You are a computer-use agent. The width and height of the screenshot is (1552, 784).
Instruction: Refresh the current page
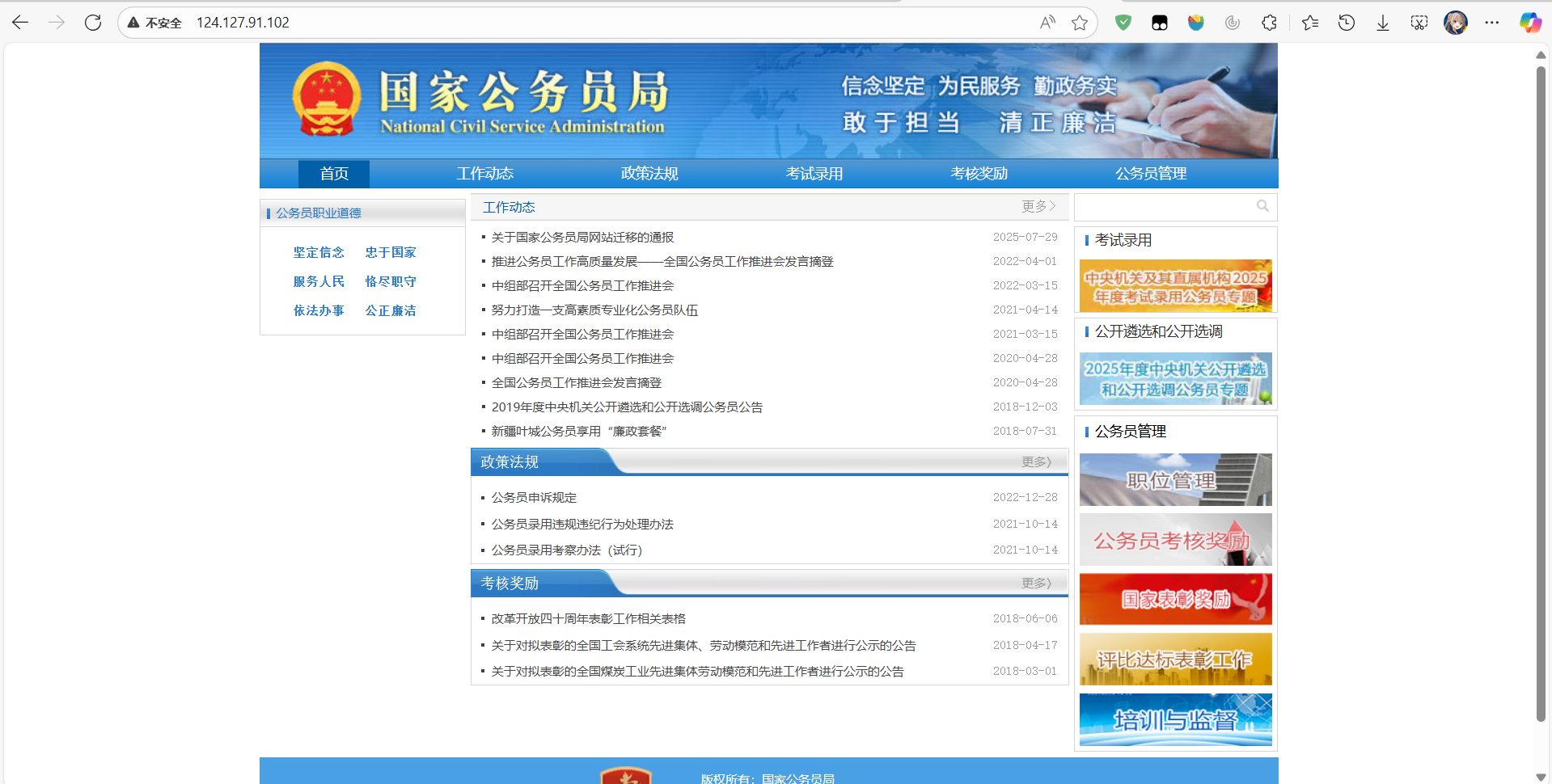[x=92, y=23]
